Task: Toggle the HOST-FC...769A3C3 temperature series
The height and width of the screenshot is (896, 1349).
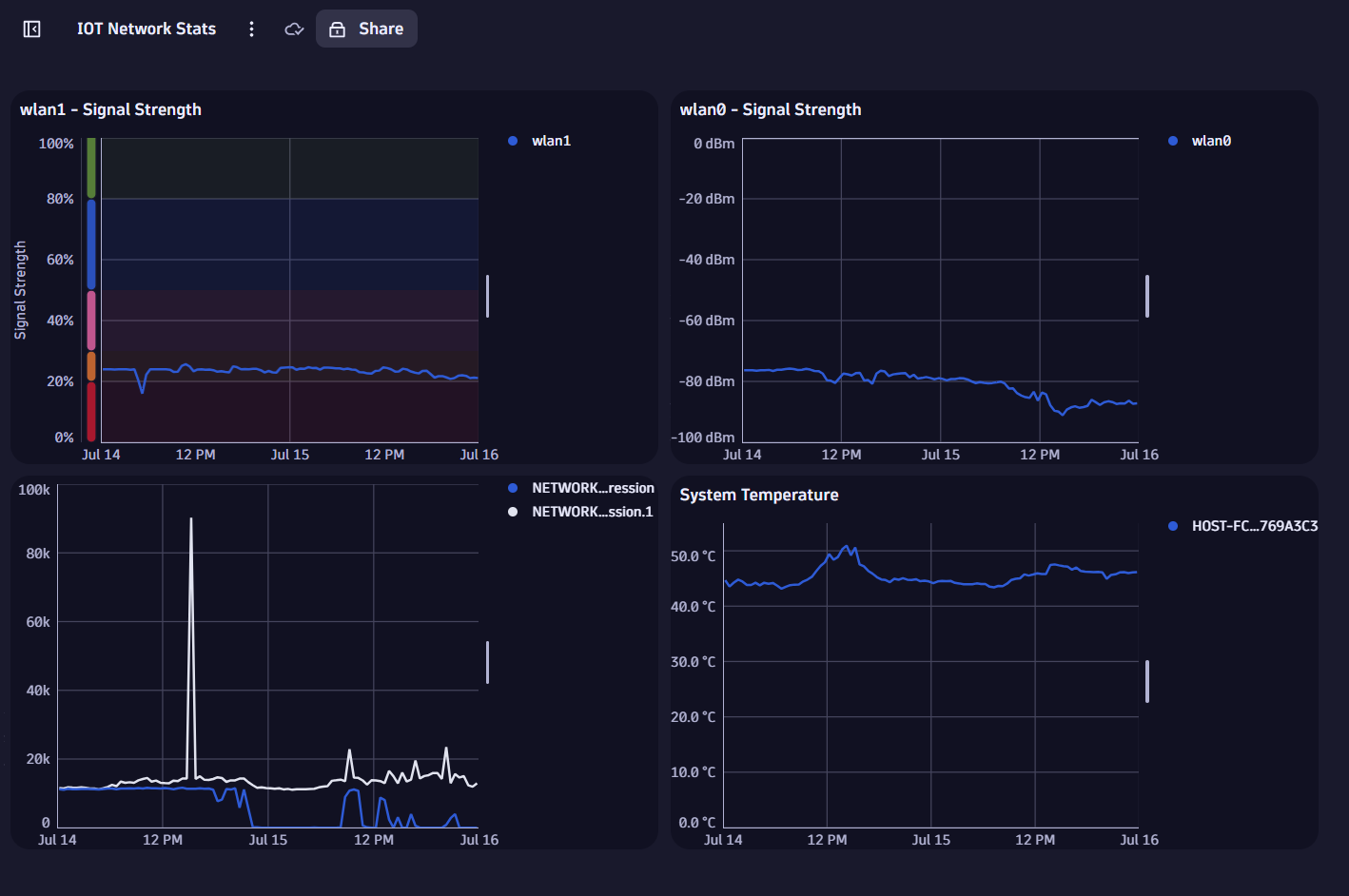Action: (1256, 525)
